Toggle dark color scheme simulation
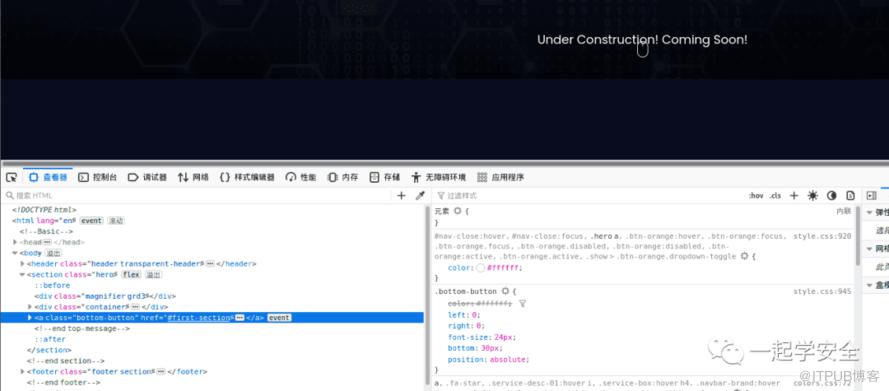This screenshot has height=391, width=889. click(832, 196)
